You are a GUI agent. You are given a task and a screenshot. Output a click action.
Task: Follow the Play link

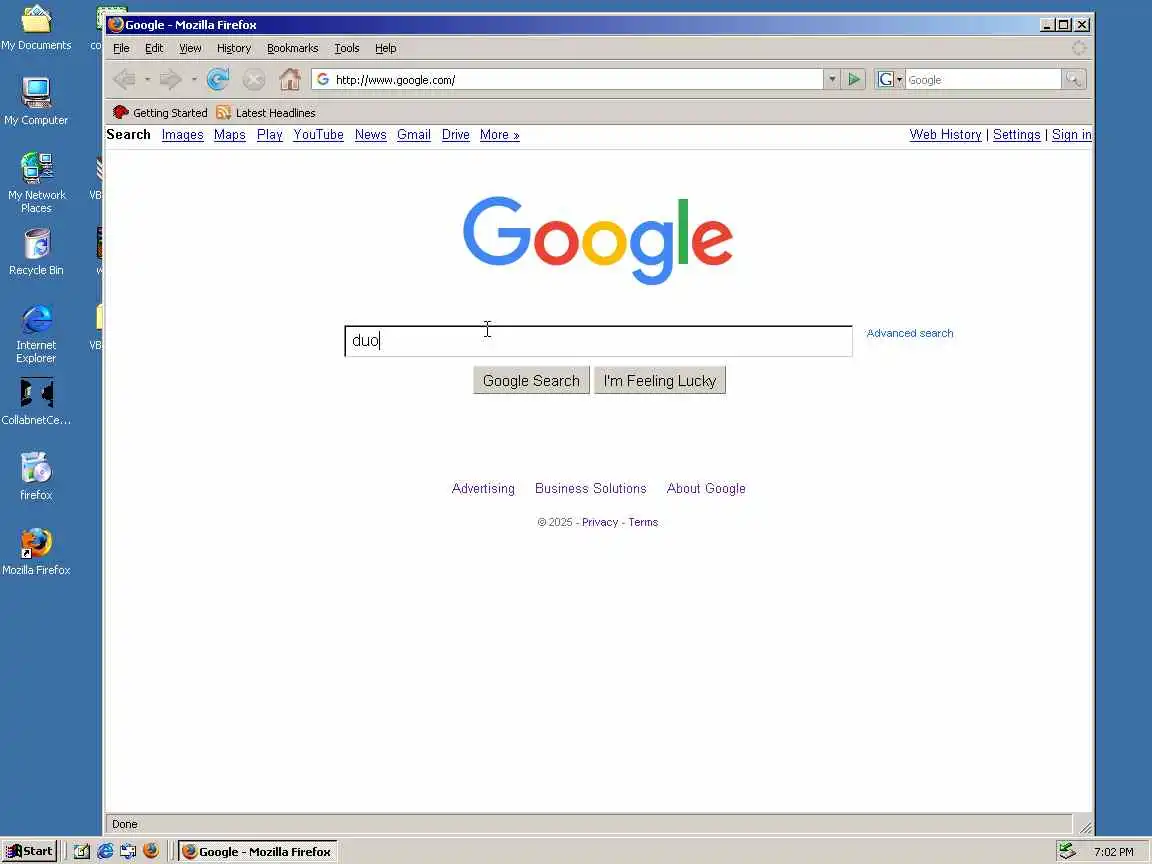270,134
